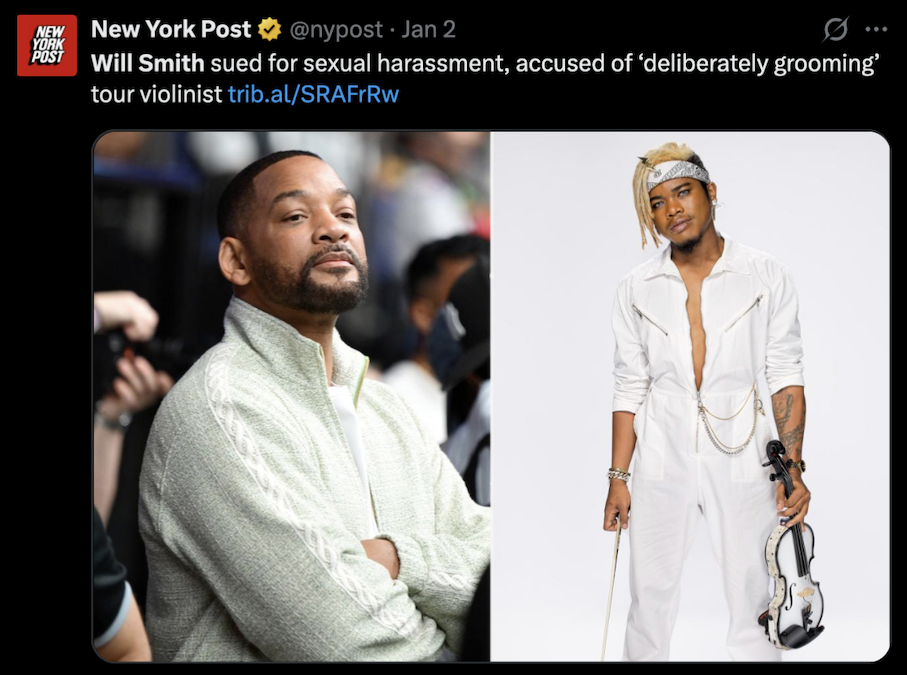Viewport: 907px width, 675px height.
Task: Open the left photo of man in green jacket
Action: (292, 396)
